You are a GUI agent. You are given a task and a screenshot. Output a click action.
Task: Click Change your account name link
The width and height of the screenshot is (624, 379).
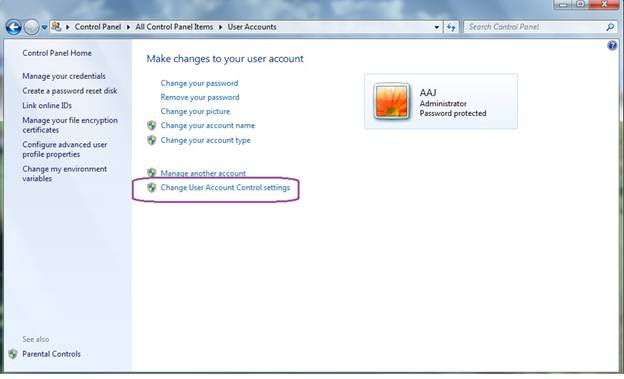coord(208,125)
